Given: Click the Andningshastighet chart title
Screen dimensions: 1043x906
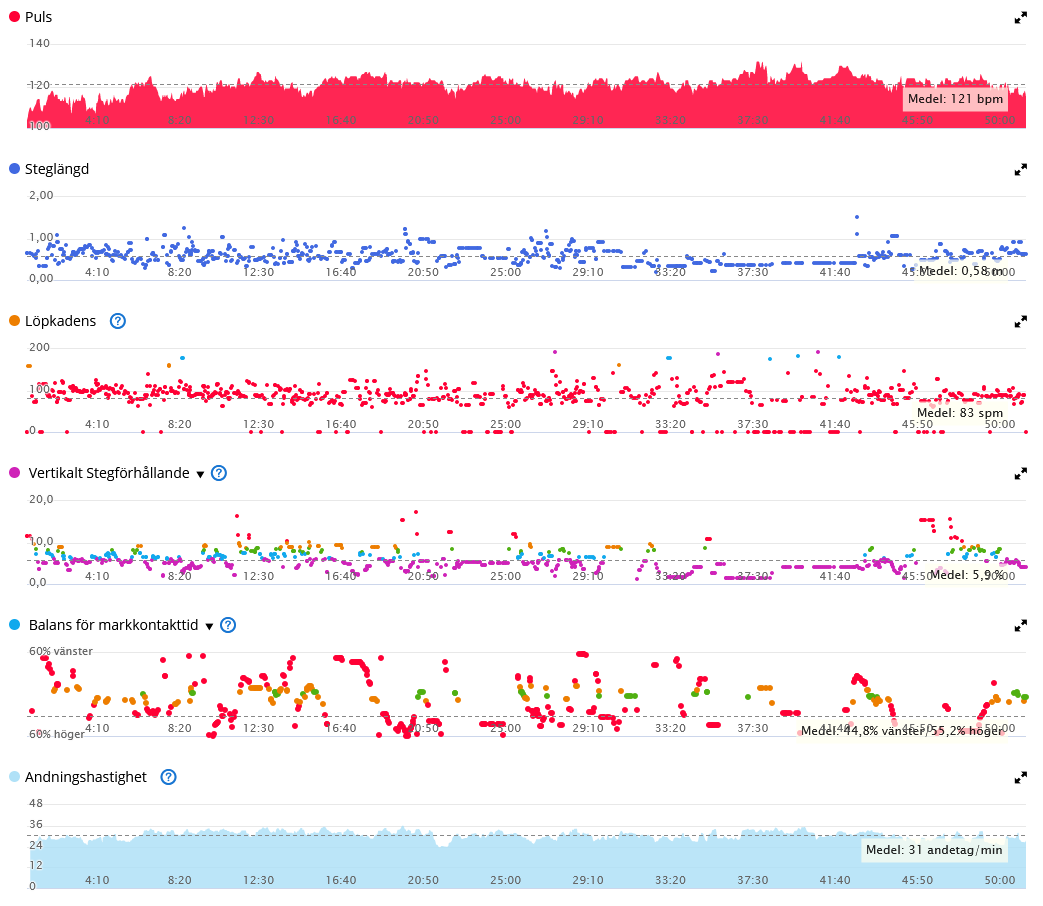Looking at the screenshot, I should pyautogui.click(x=86, y=777).
